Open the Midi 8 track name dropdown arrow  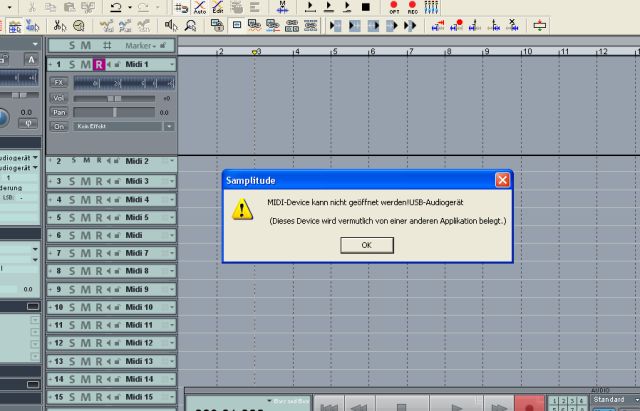[172, 271]
